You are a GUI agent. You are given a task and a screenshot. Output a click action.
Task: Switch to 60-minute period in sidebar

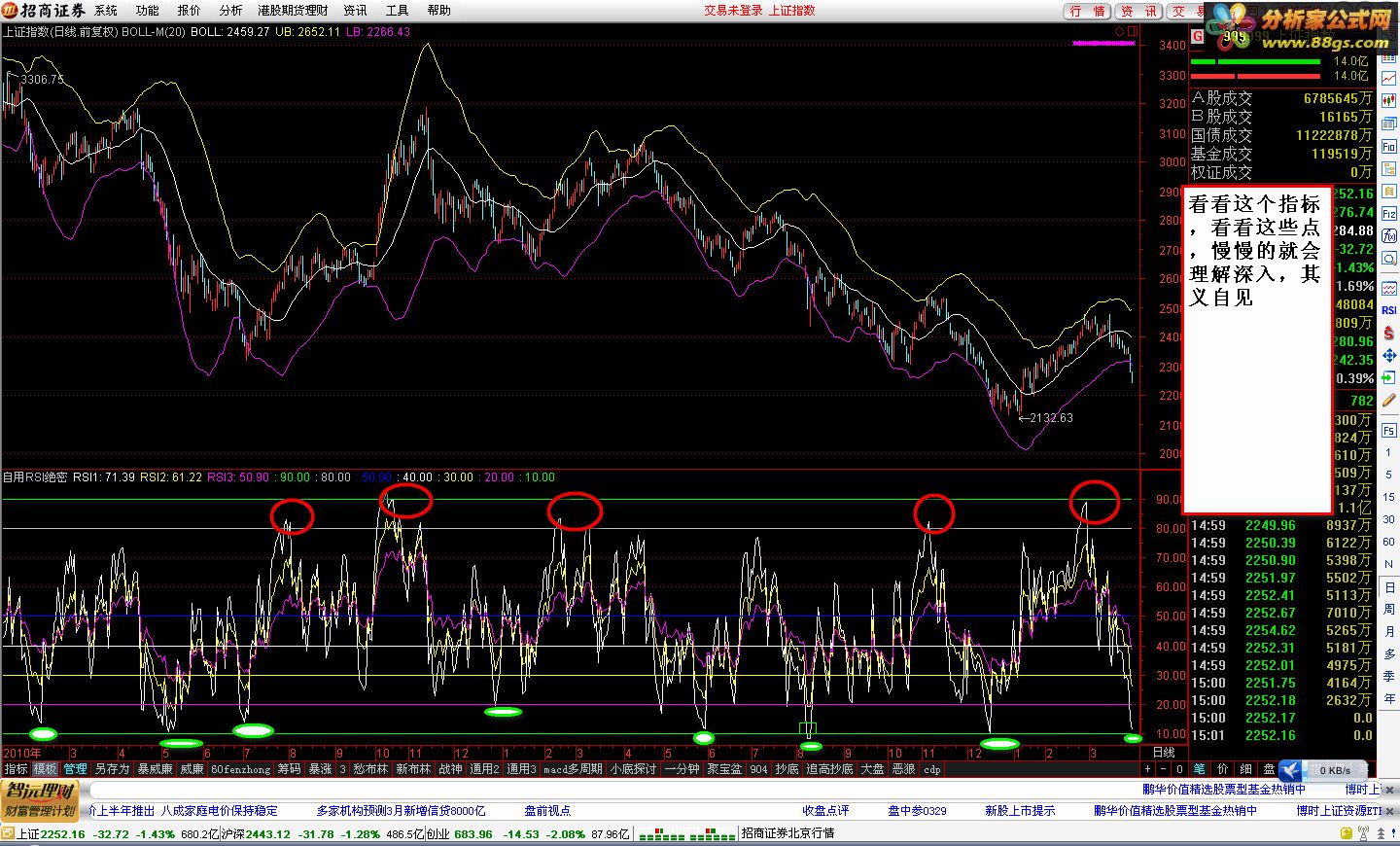[1388, 542]
